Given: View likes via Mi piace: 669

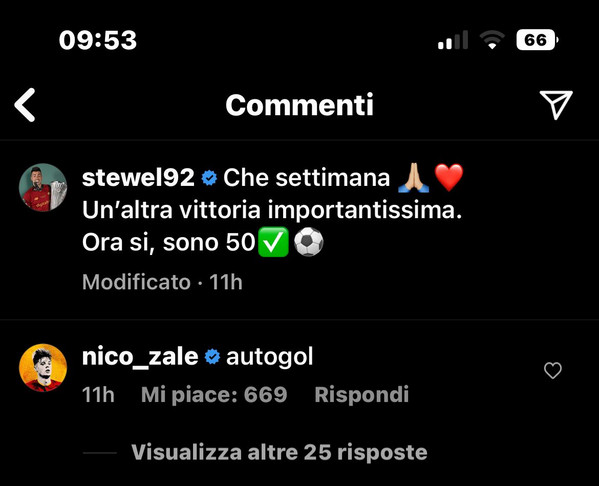Looking at the screenshot, I should pos(214,394).
